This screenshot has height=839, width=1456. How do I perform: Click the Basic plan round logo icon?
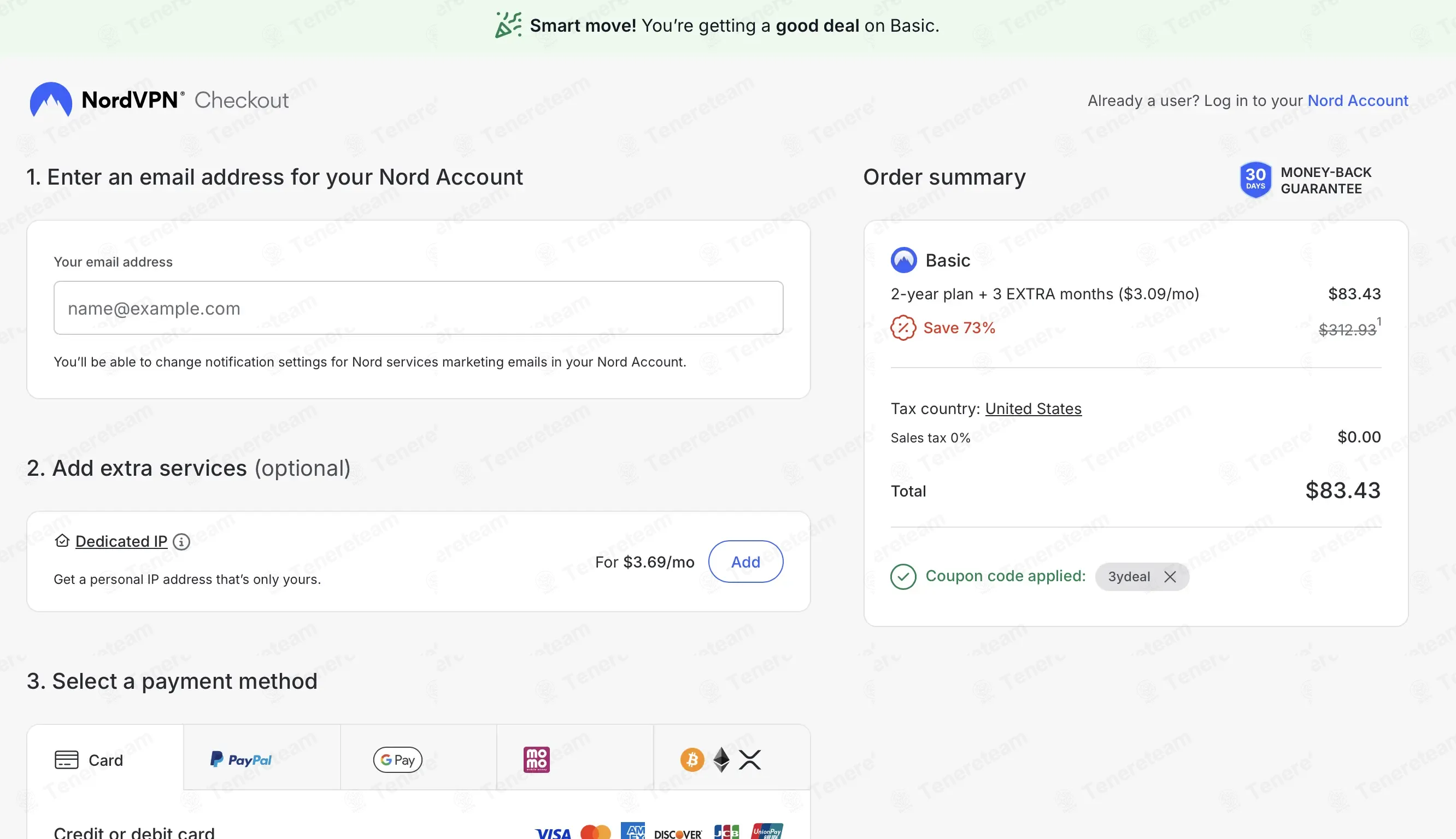(x=903, y=261)
